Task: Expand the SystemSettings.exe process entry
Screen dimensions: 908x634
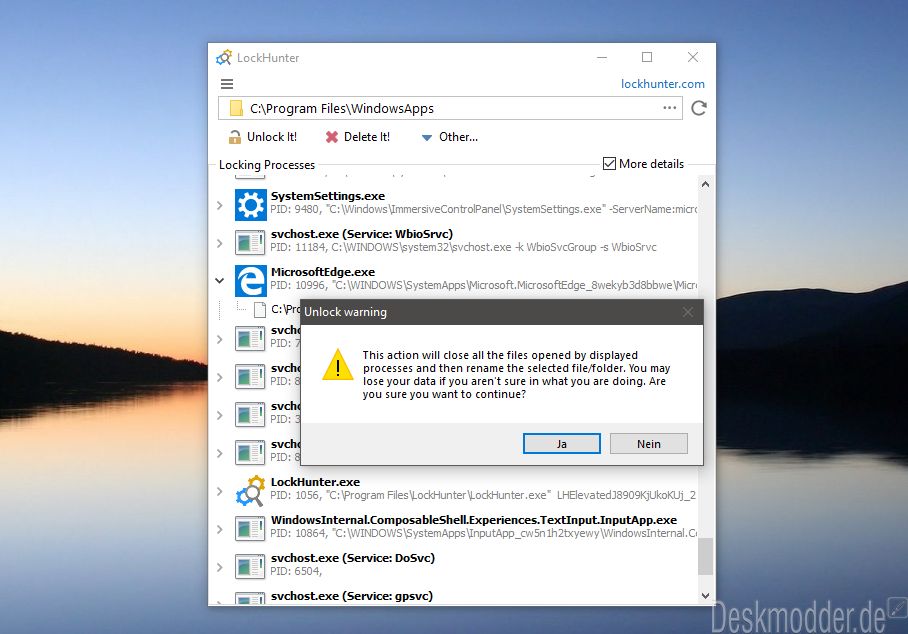Action: coord(219,205)
